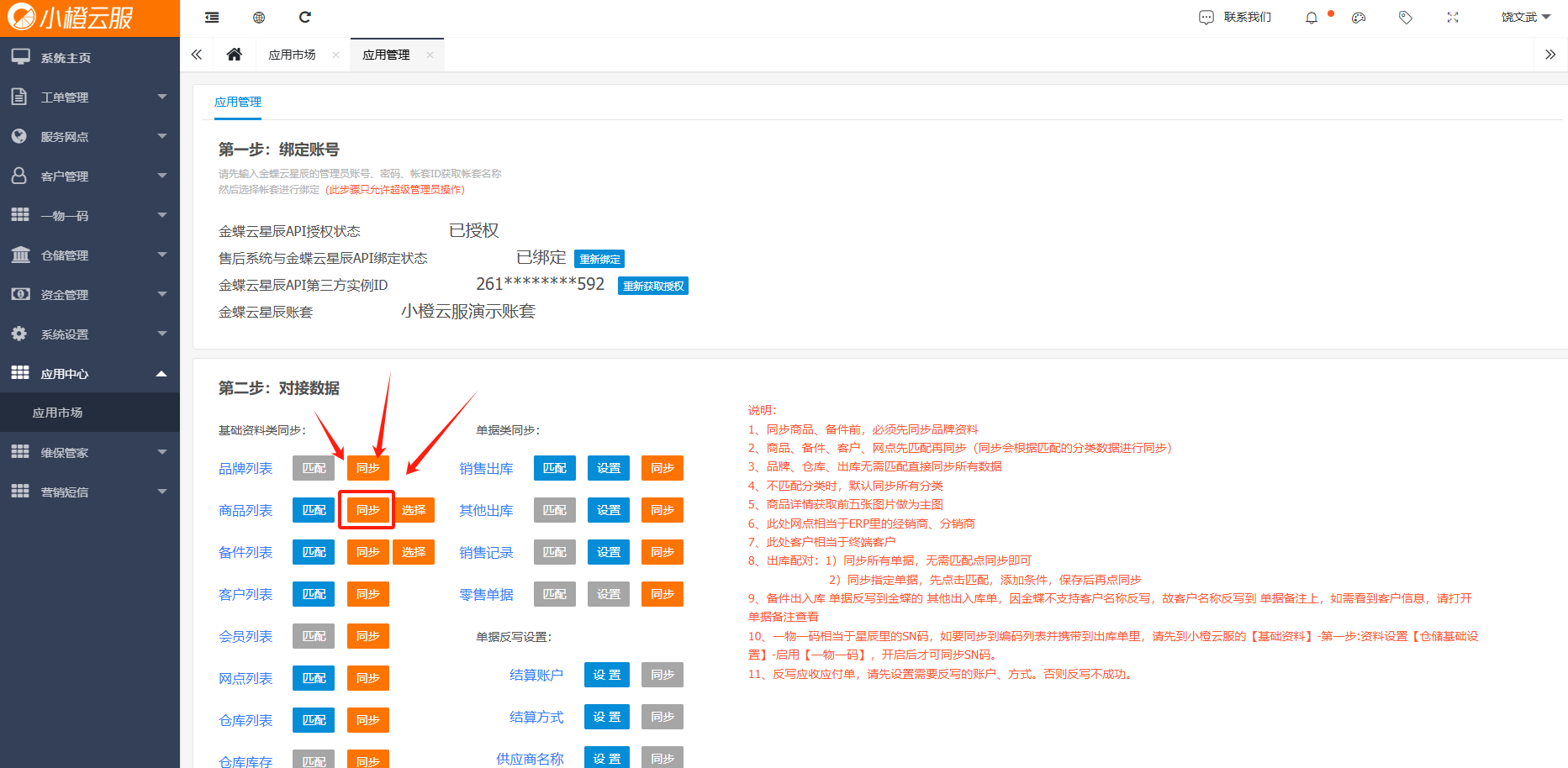The height and width of the screenshot is (768, 1568).
Task: Click the 维保管家 grid icon
Action: pyautogui.click(x=20, y=452)
